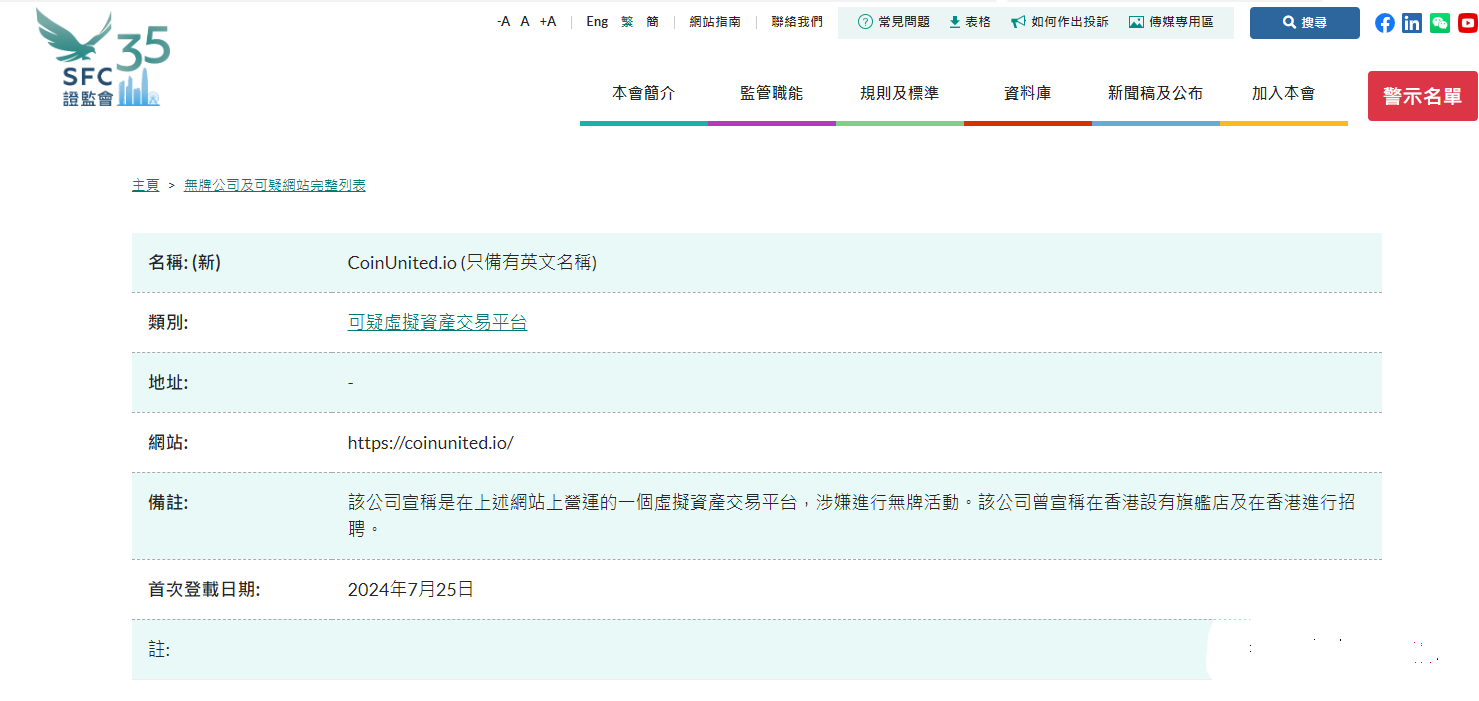Open the 資料庫 navigation menu
This screenshot has width=1479, height=701.
1028,92
